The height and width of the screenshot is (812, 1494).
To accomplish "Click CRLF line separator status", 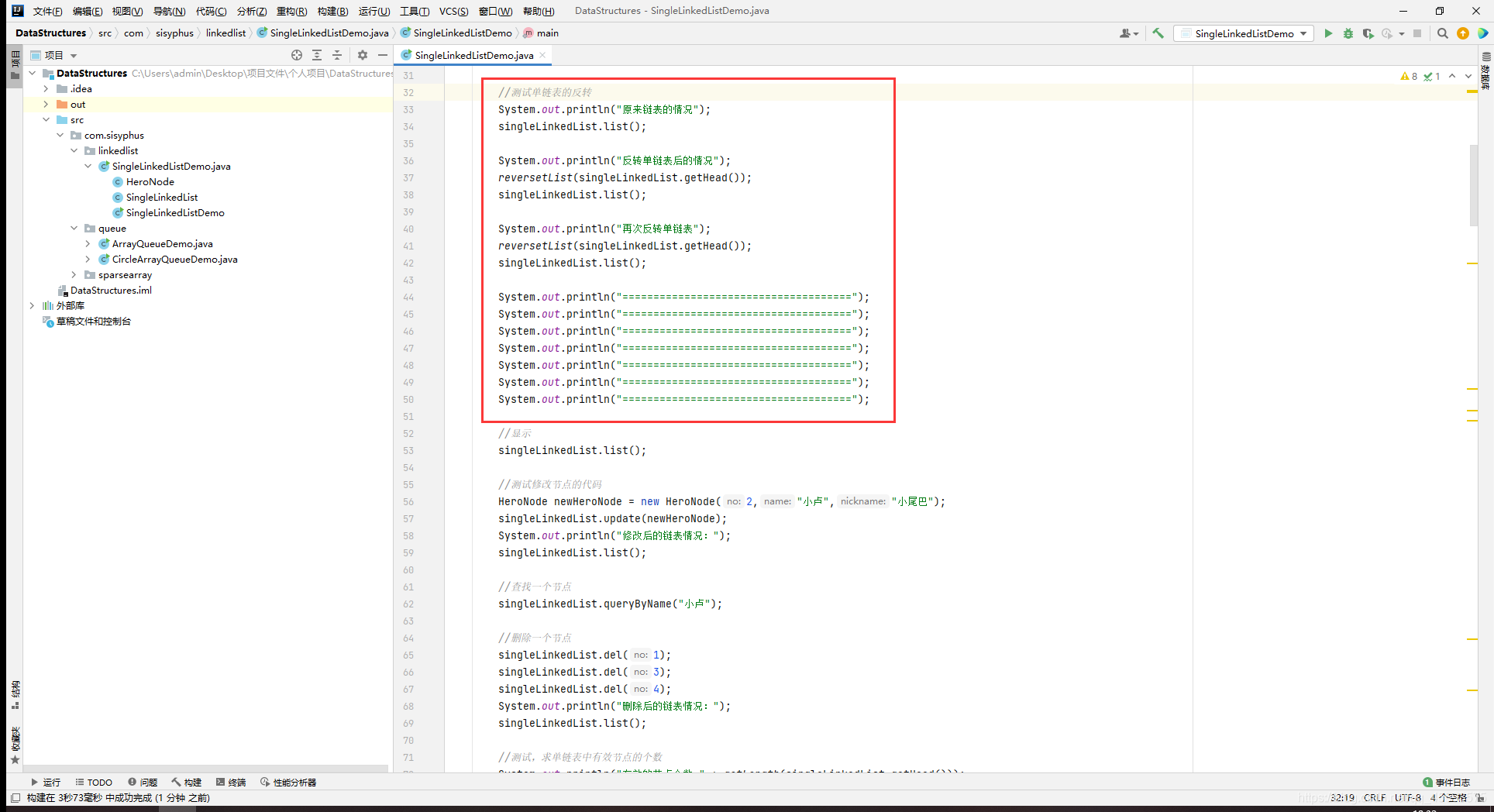I will pos(1375,797).
